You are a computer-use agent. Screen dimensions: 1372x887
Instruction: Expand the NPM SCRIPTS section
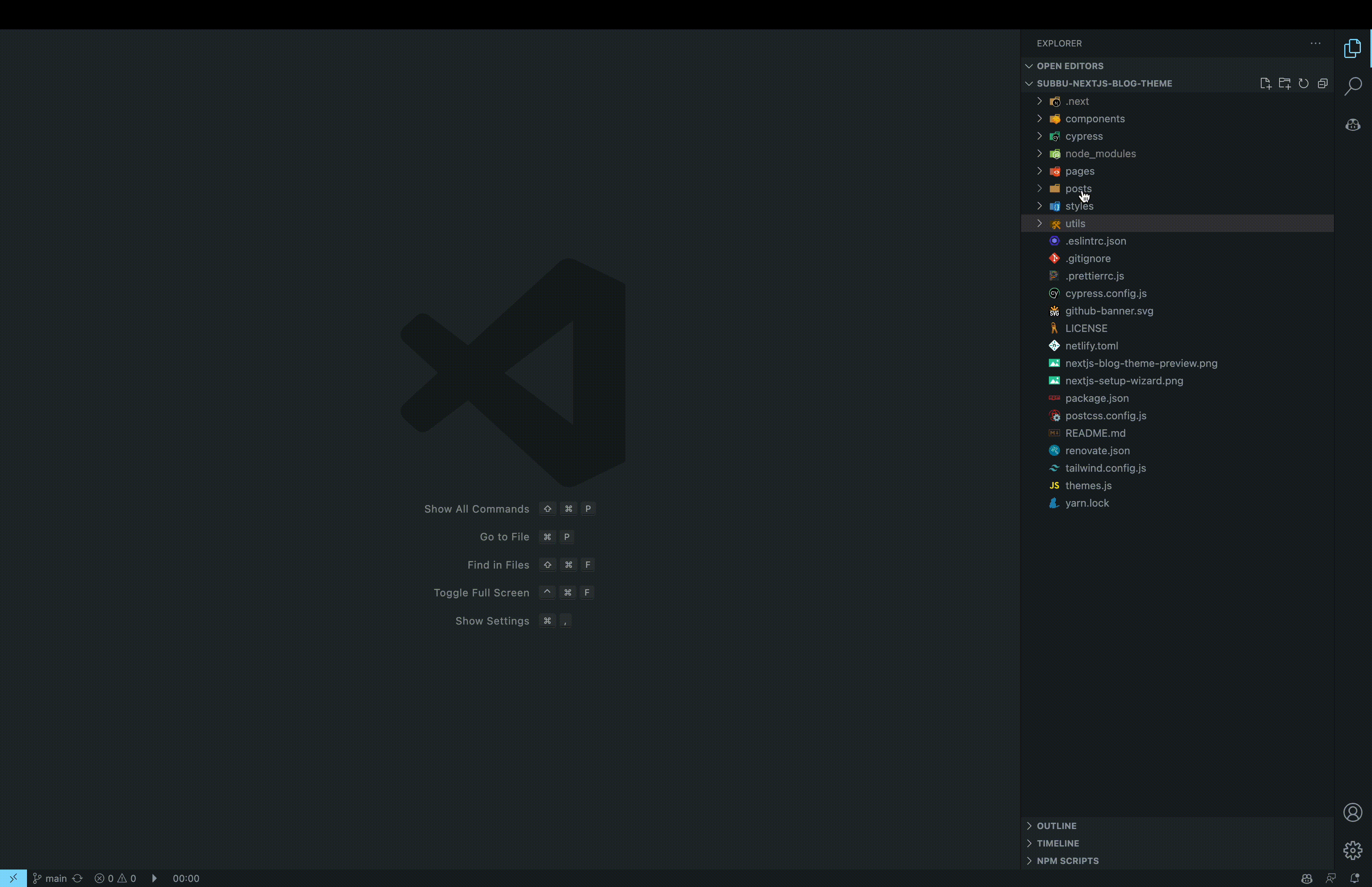pyautogui.click(x=1067, y=860)
